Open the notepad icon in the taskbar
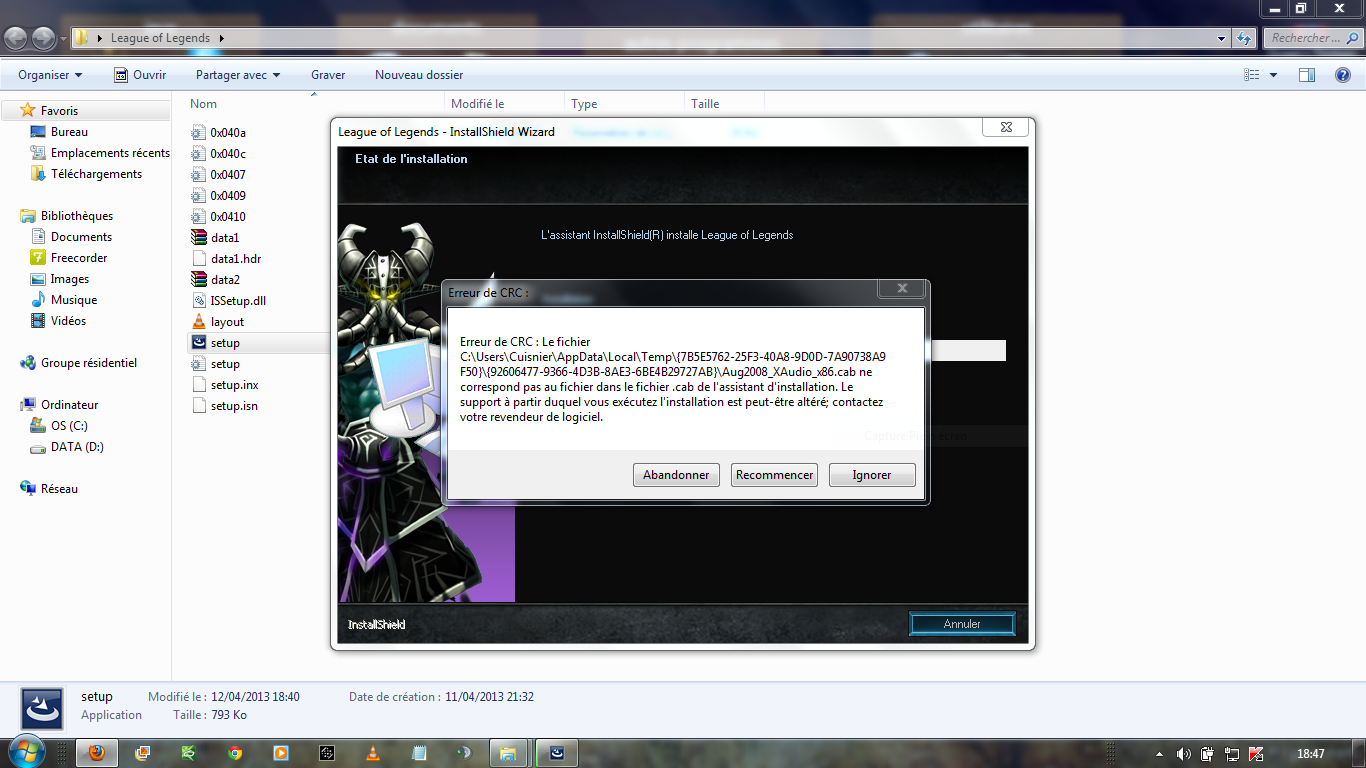 point(418,753)
